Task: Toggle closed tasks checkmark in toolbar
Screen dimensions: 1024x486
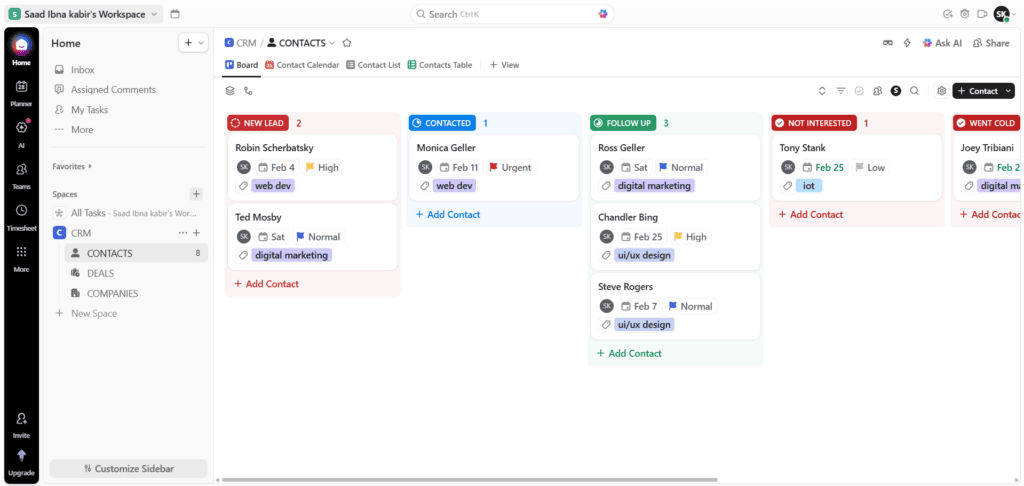Action: pos(859,91)
